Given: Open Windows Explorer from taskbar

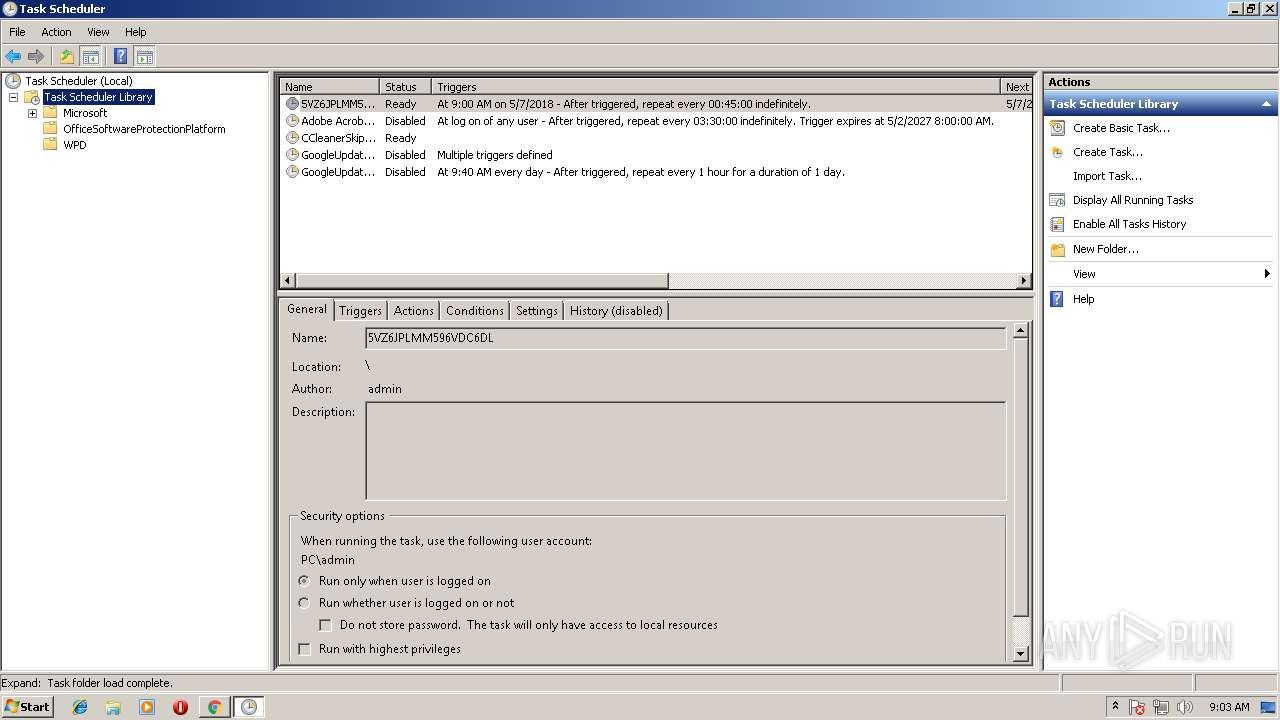Looking at the screenshot, I should [x=113, y=707].
